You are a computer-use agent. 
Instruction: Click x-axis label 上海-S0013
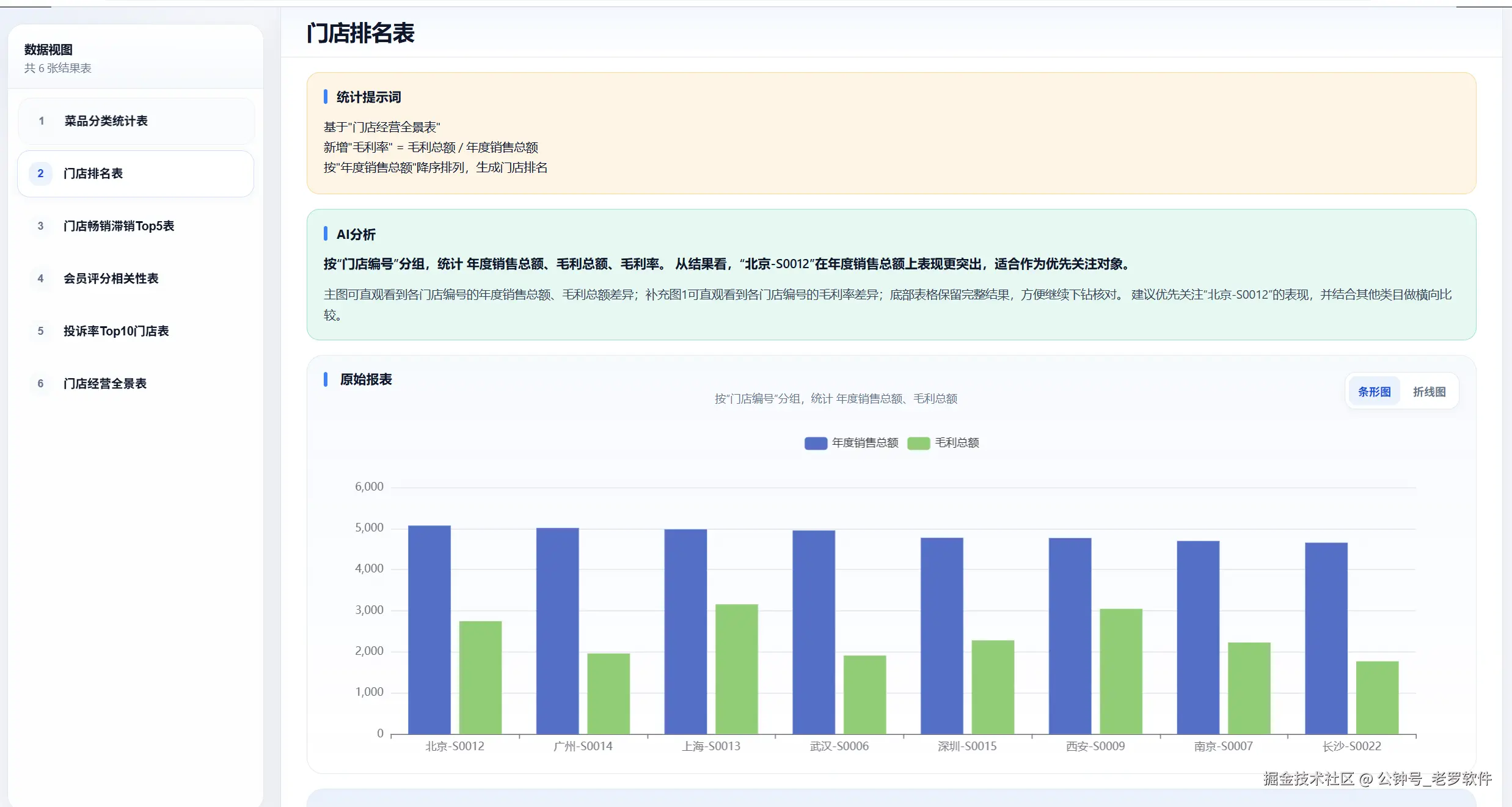pos(711,746)
